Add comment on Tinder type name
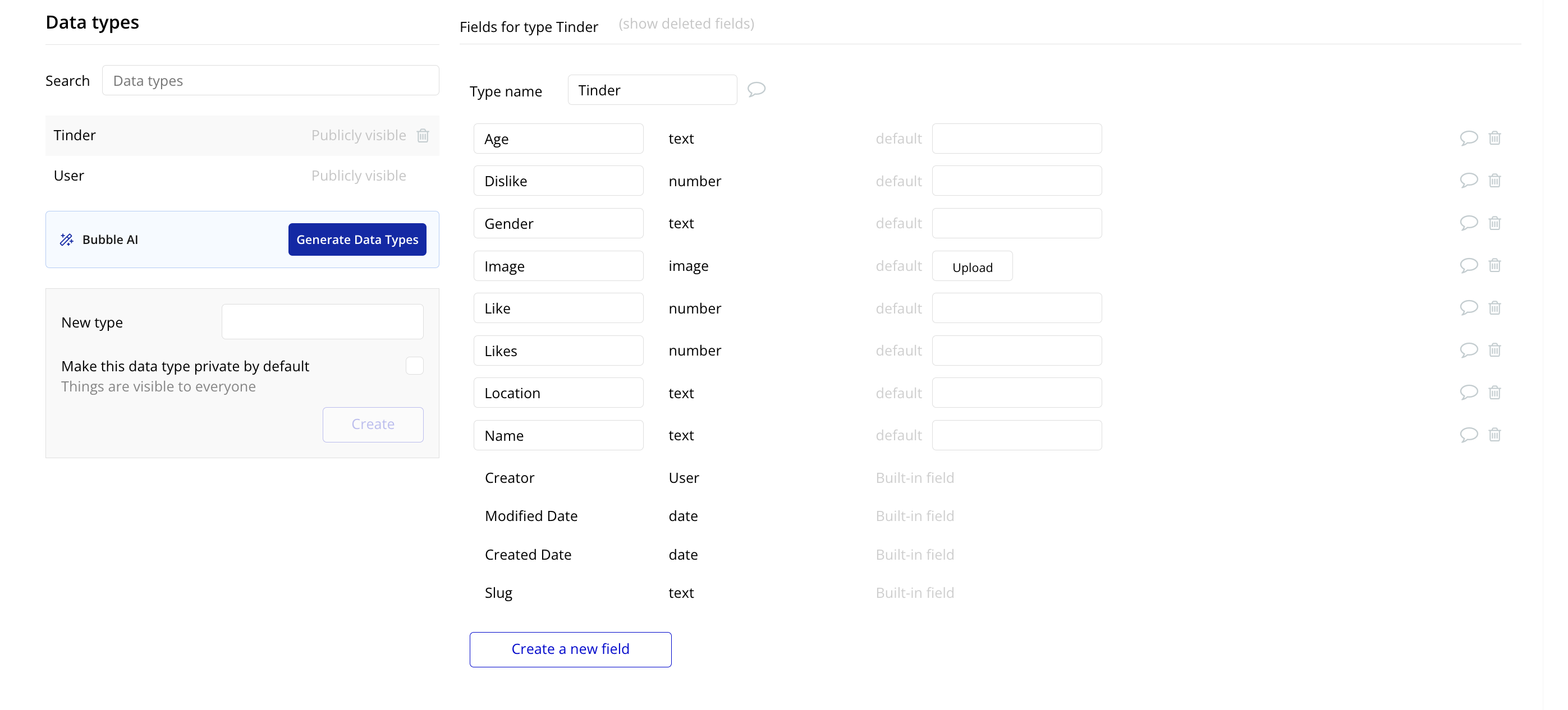 click(756, 89)
